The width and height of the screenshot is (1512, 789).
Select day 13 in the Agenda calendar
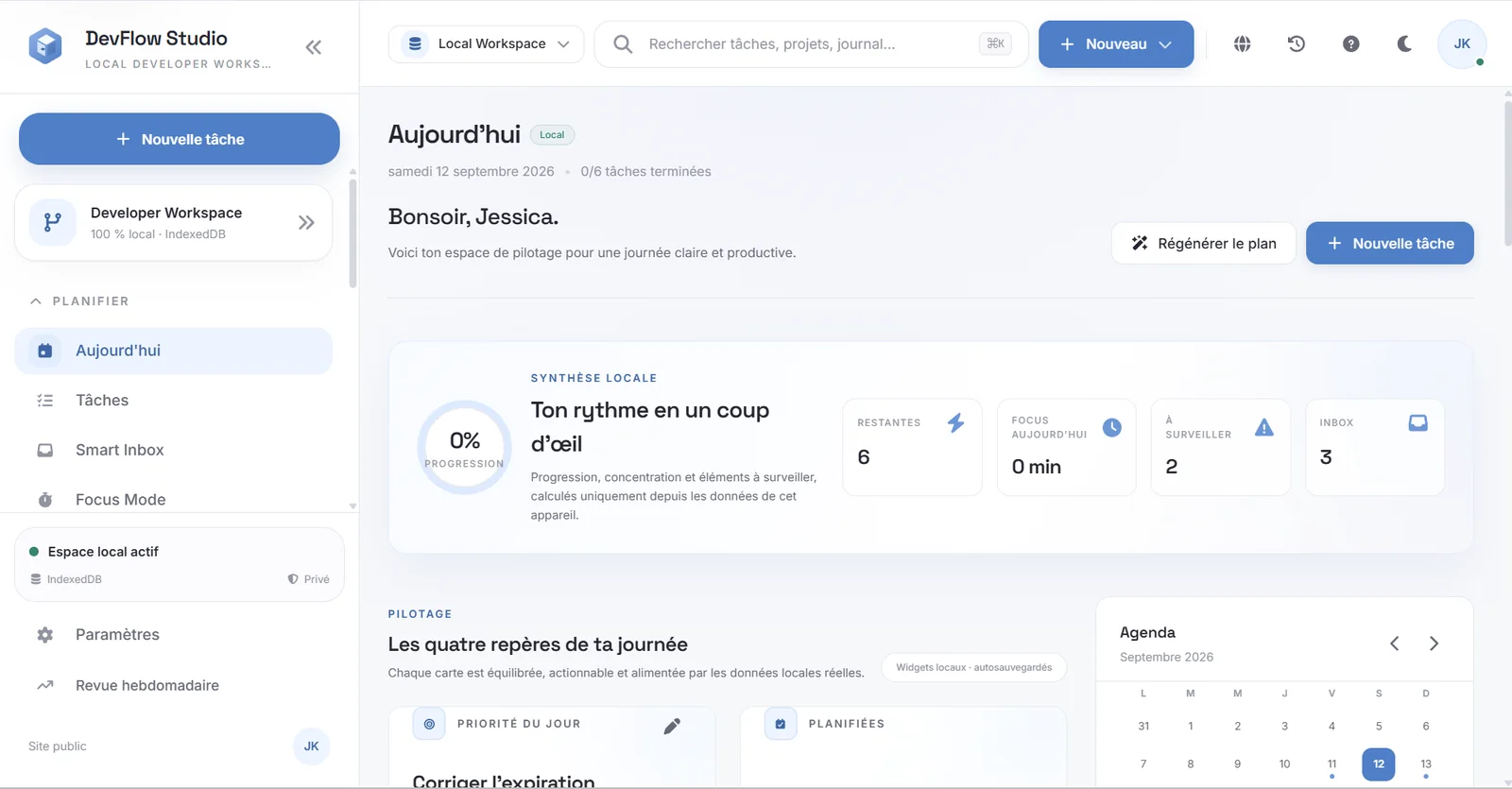(x=1426, y=764)
